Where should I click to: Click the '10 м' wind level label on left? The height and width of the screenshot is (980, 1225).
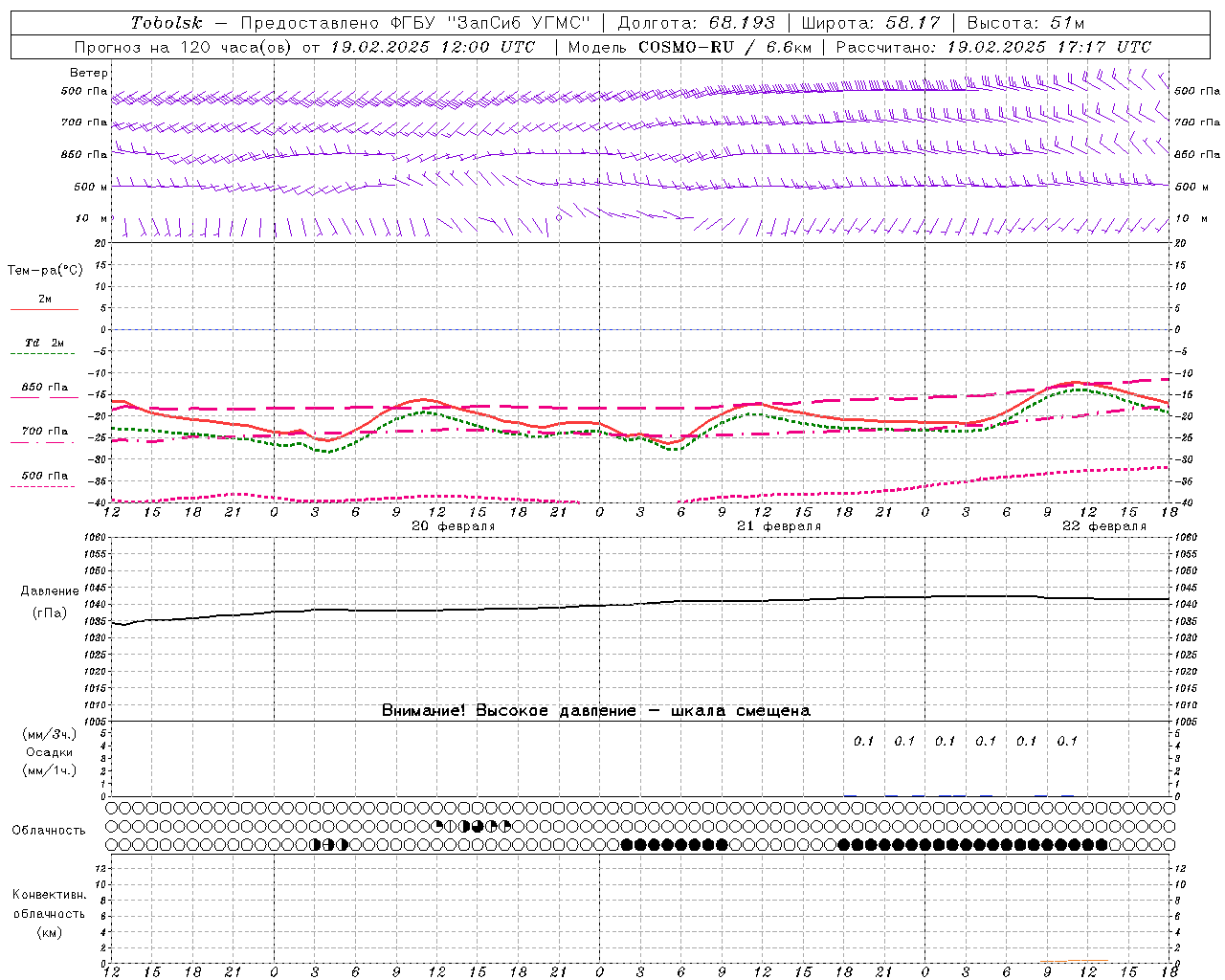pos(92,218)
